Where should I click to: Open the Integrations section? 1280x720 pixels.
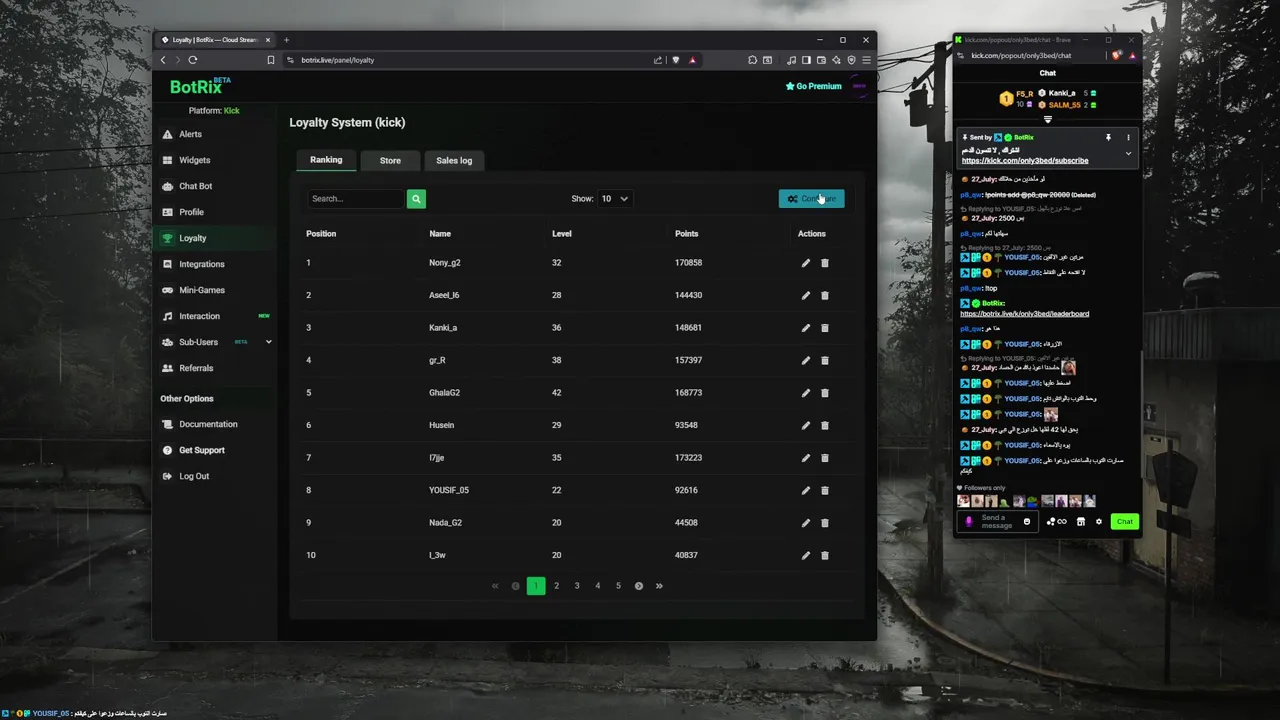[201, 264]
